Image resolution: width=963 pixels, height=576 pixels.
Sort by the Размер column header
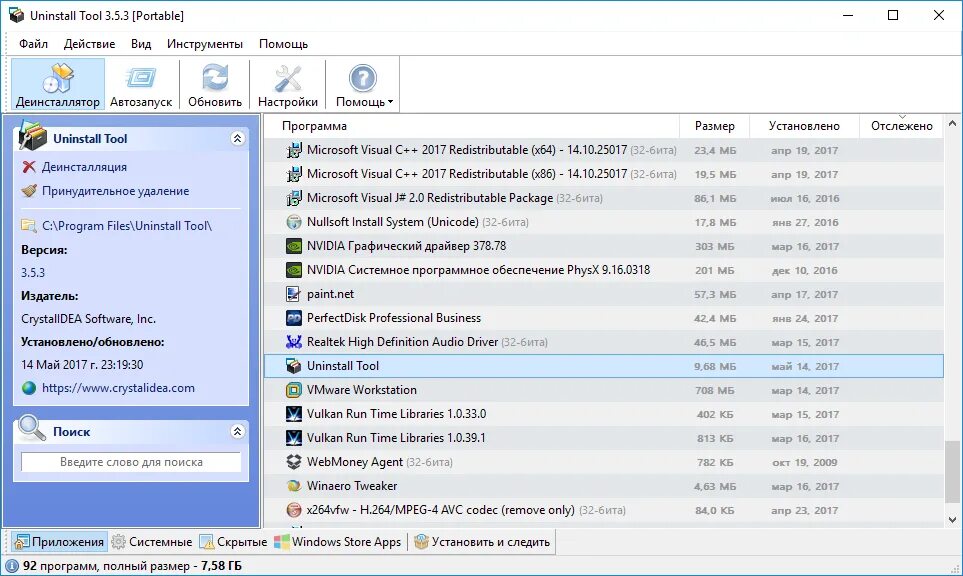(x=715, y=126)
